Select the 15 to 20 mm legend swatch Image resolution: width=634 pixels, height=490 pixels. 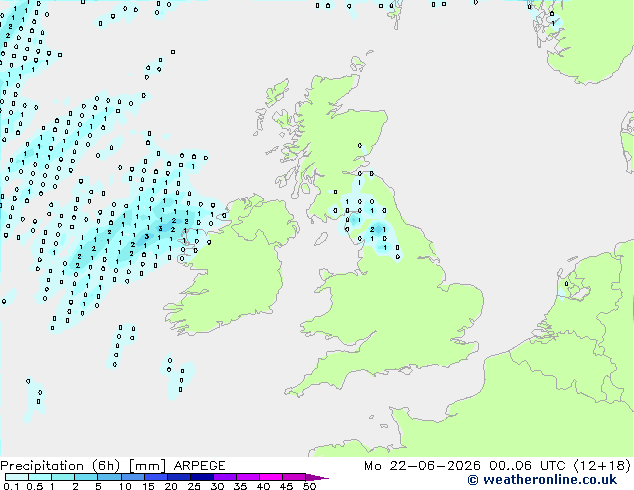click(x=155, y=477)
